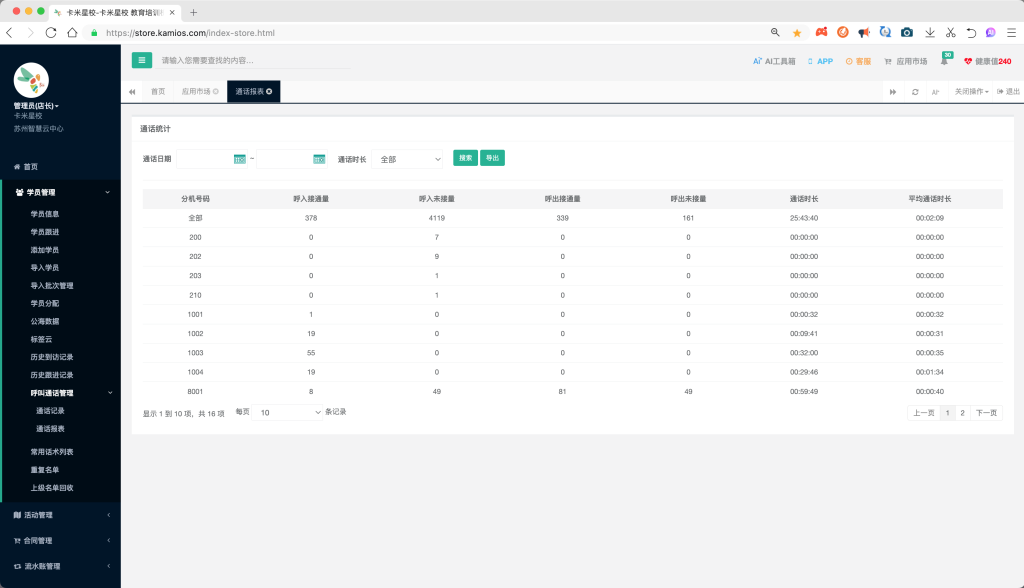Expand the 合同管理 sidebar section
Screen dimensions: 1024x588
[61, 540]
